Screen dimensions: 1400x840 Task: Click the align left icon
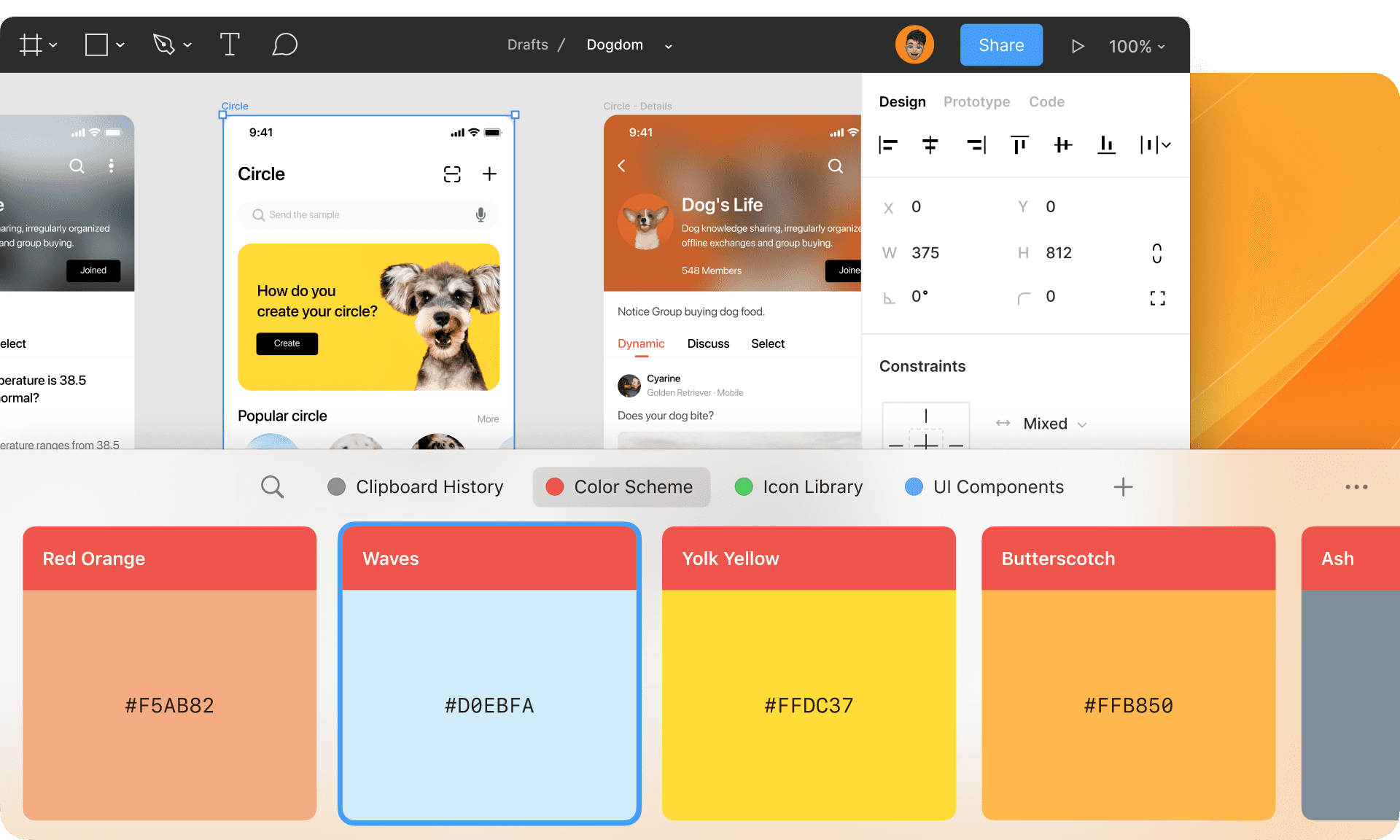[887, 145]
